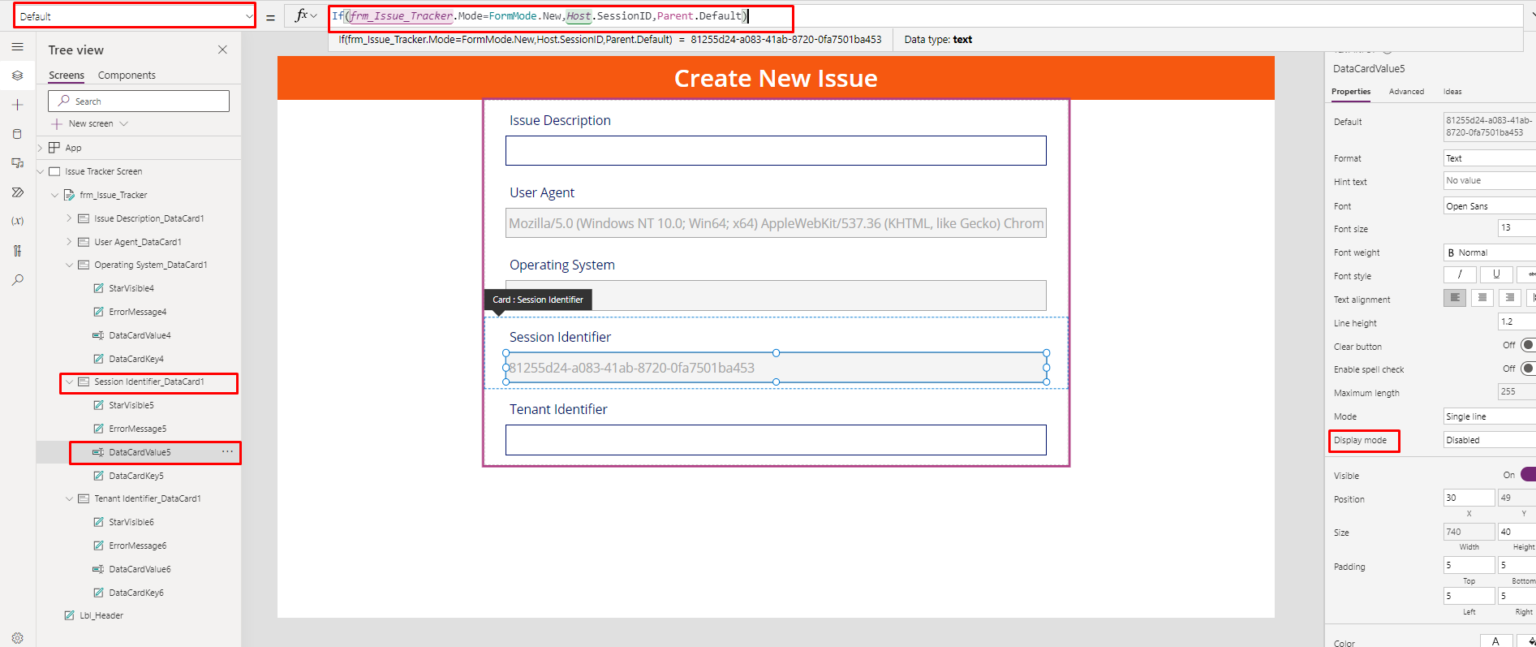Collapse the Session Identifier_DataCard1 tree node
Image resolution: width=1536 pixels, height=647 pixels.
(69, 382)
